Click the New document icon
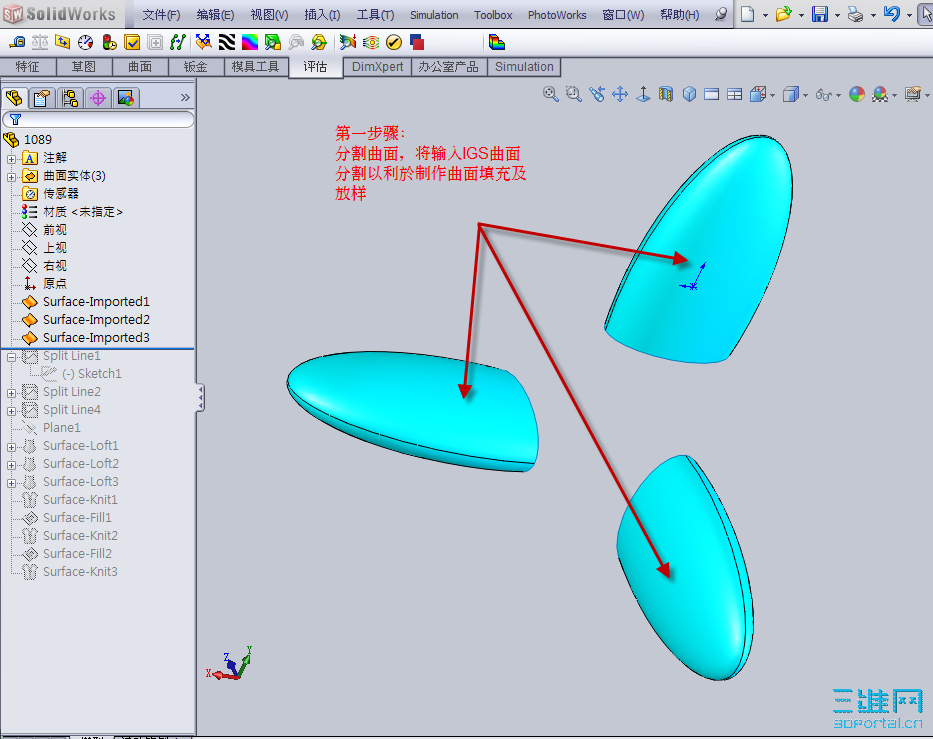933x739 pixels. click(748, 14)
